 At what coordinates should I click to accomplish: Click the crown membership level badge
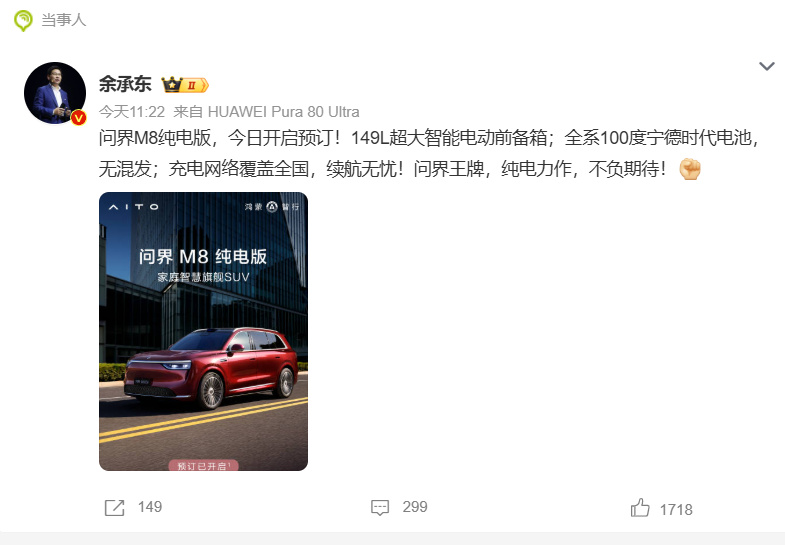185,85
